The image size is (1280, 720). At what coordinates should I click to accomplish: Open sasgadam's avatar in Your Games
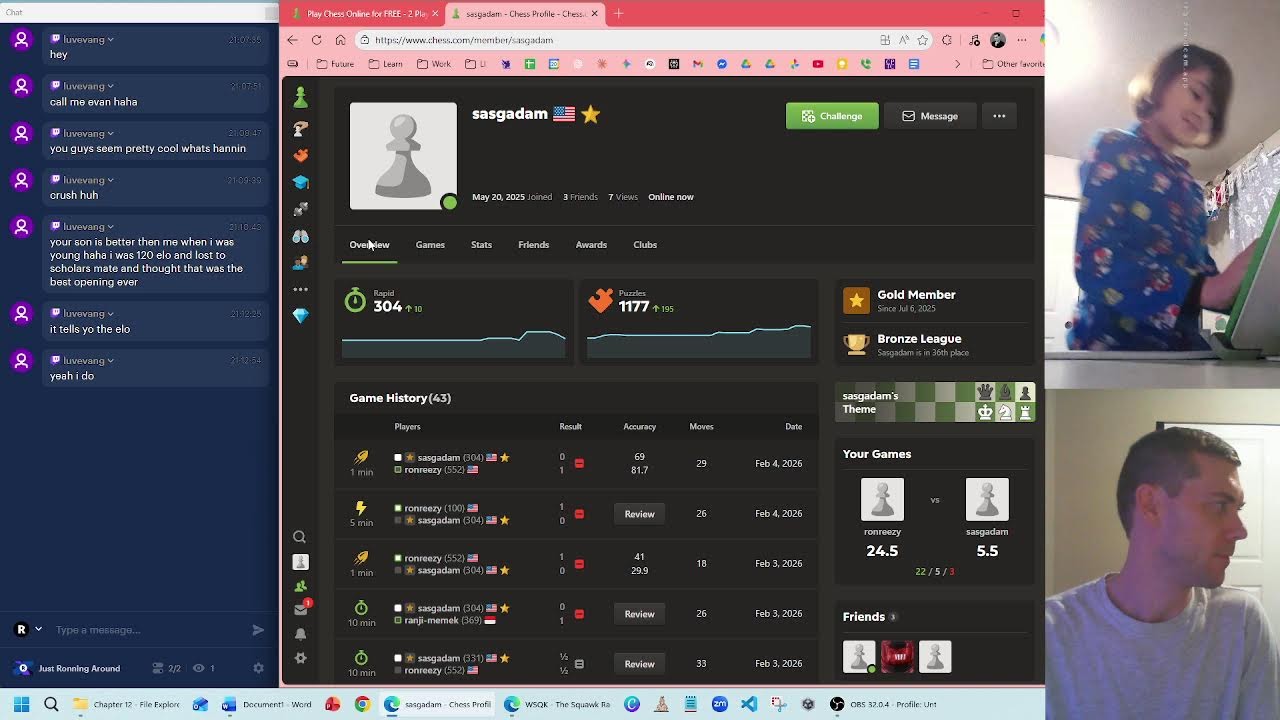(987, 499)
